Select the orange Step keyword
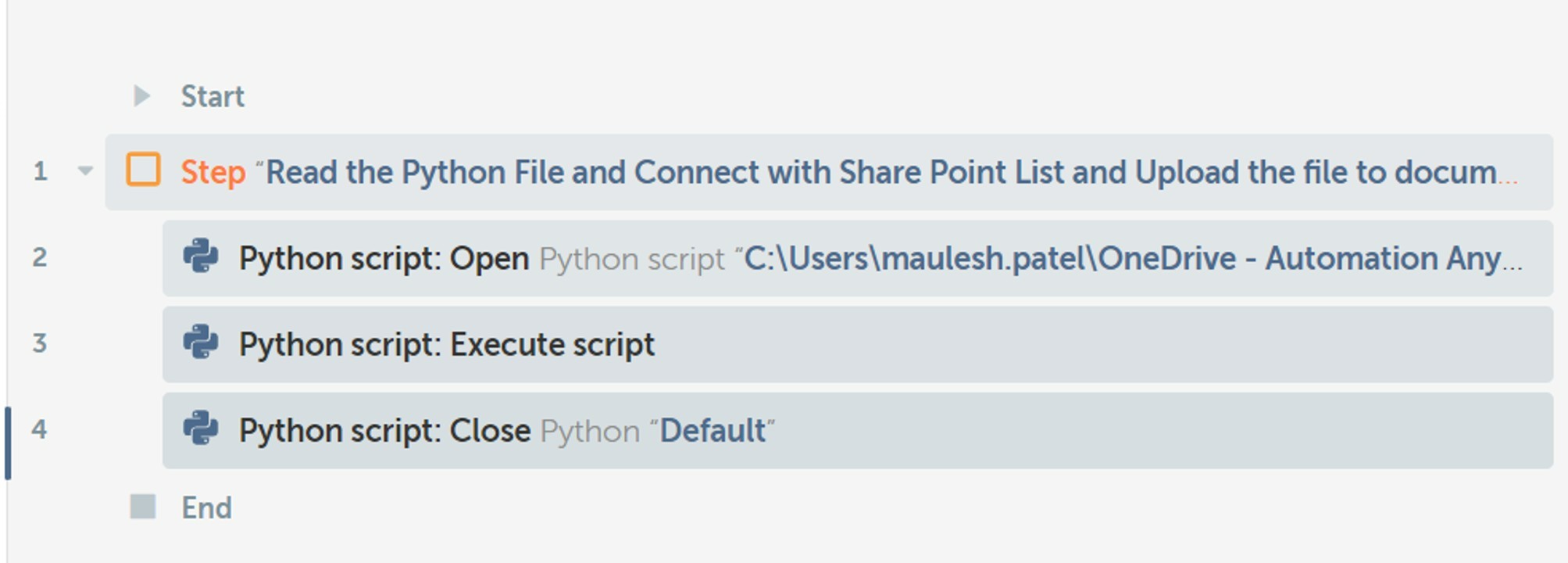Screen dimensions: 1568x563 coord(213,172)
